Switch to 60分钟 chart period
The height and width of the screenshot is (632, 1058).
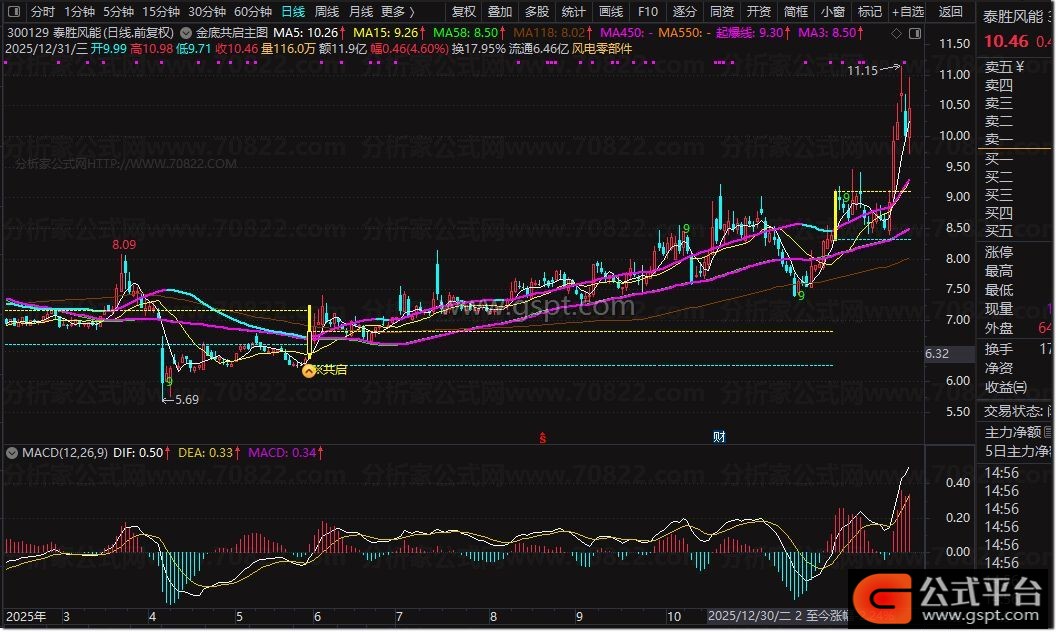[x=252, y=12]
